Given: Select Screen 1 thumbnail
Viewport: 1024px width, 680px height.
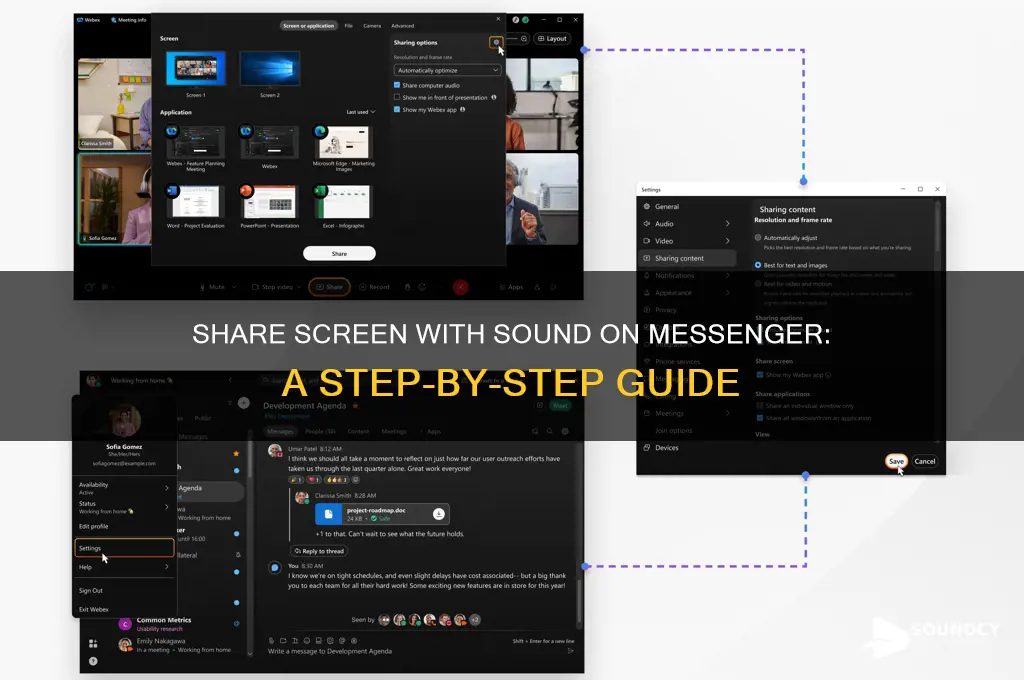Looking at the screenshot, I should 195,69.
